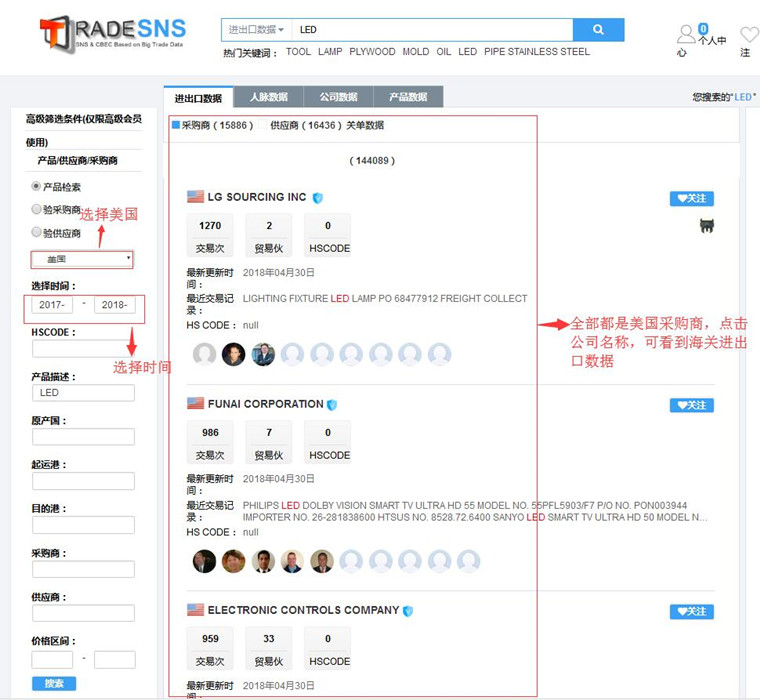Open third contact photo under FUNAI CORPORATION
The image size is (760, 700).
pyautogui.click(x=263, y=561)
